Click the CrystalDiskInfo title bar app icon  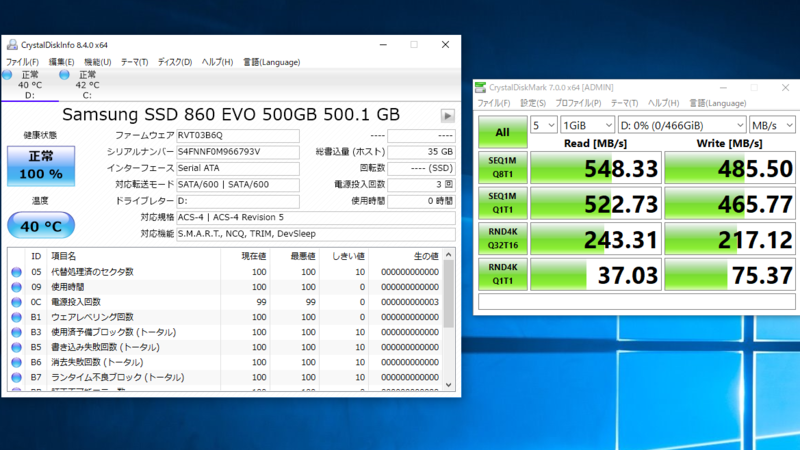coord(12,45)
